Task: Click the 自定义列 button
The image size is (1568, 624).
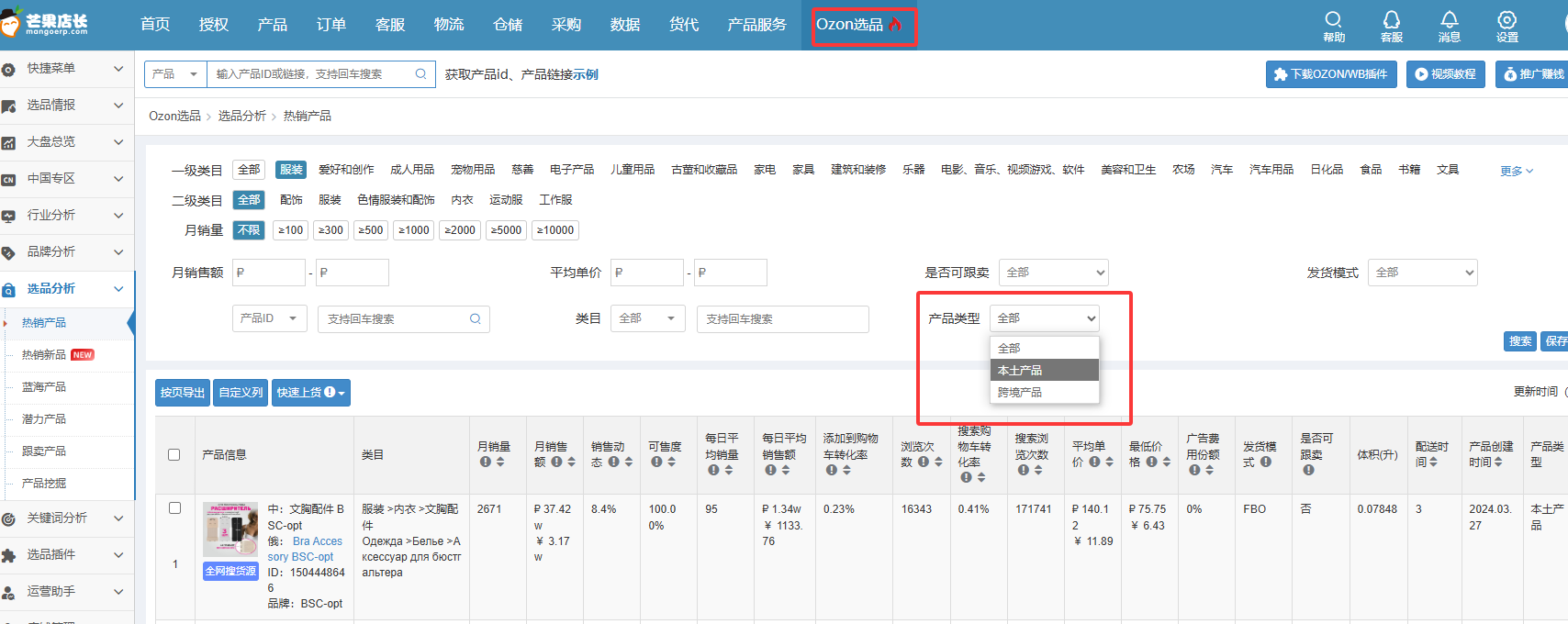Action: click(x=241, y=393)
